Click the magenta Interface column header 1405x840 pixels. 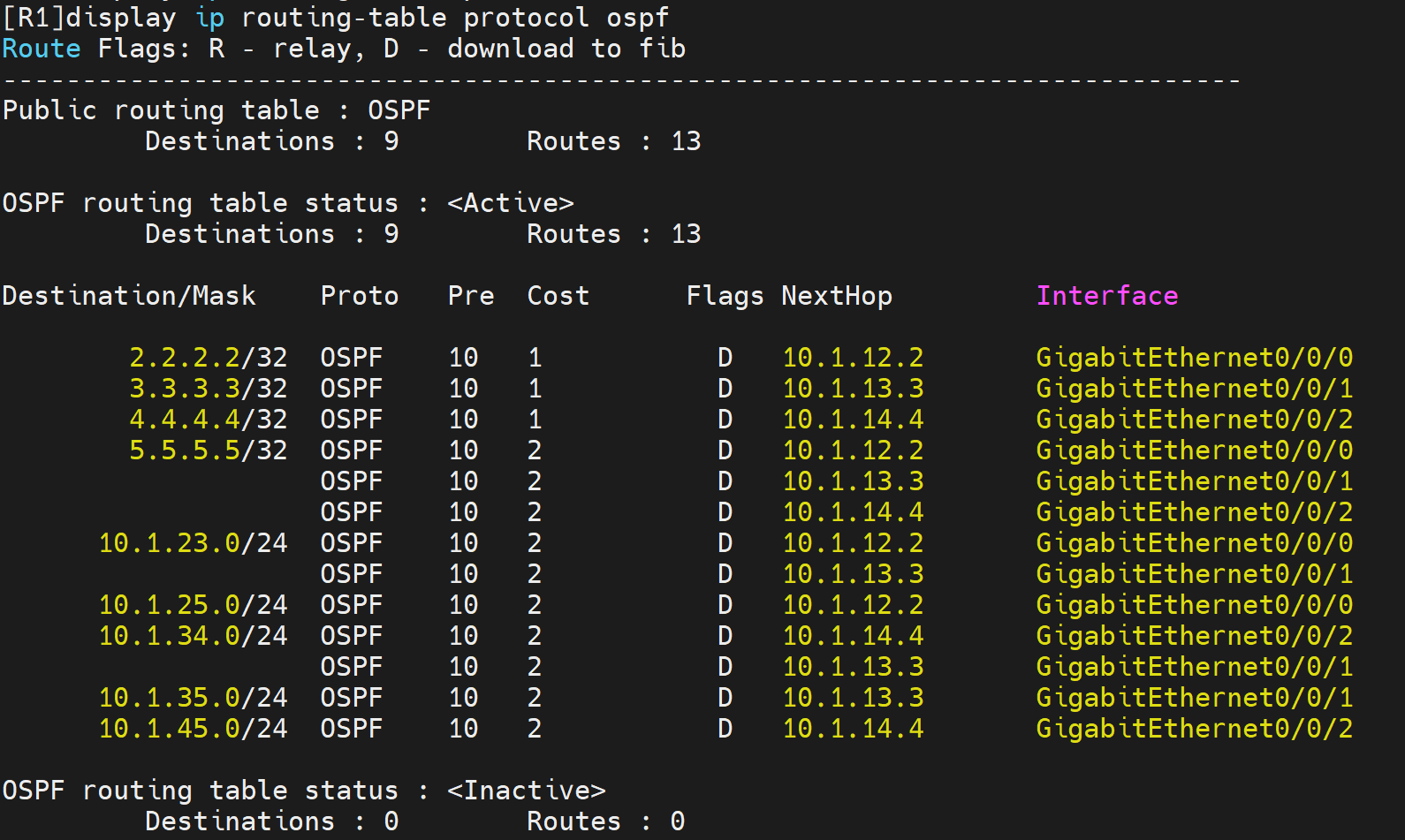point(1106,296)
